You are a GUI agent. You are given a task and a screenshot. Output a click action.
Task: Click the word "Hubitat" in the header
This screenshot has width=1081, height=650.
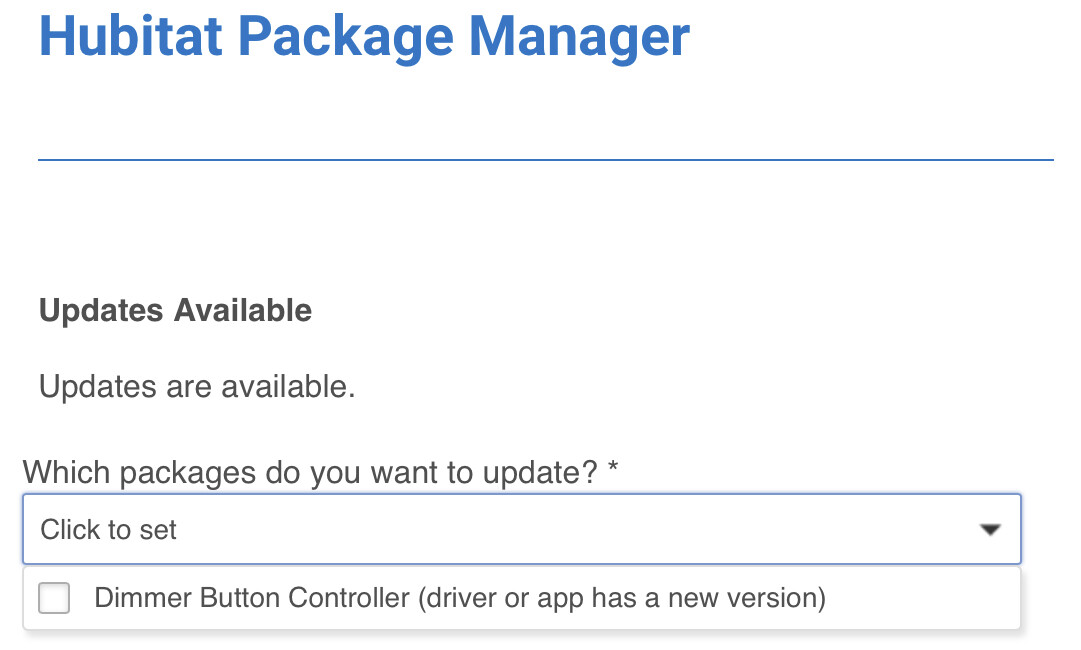pos(130,36)
